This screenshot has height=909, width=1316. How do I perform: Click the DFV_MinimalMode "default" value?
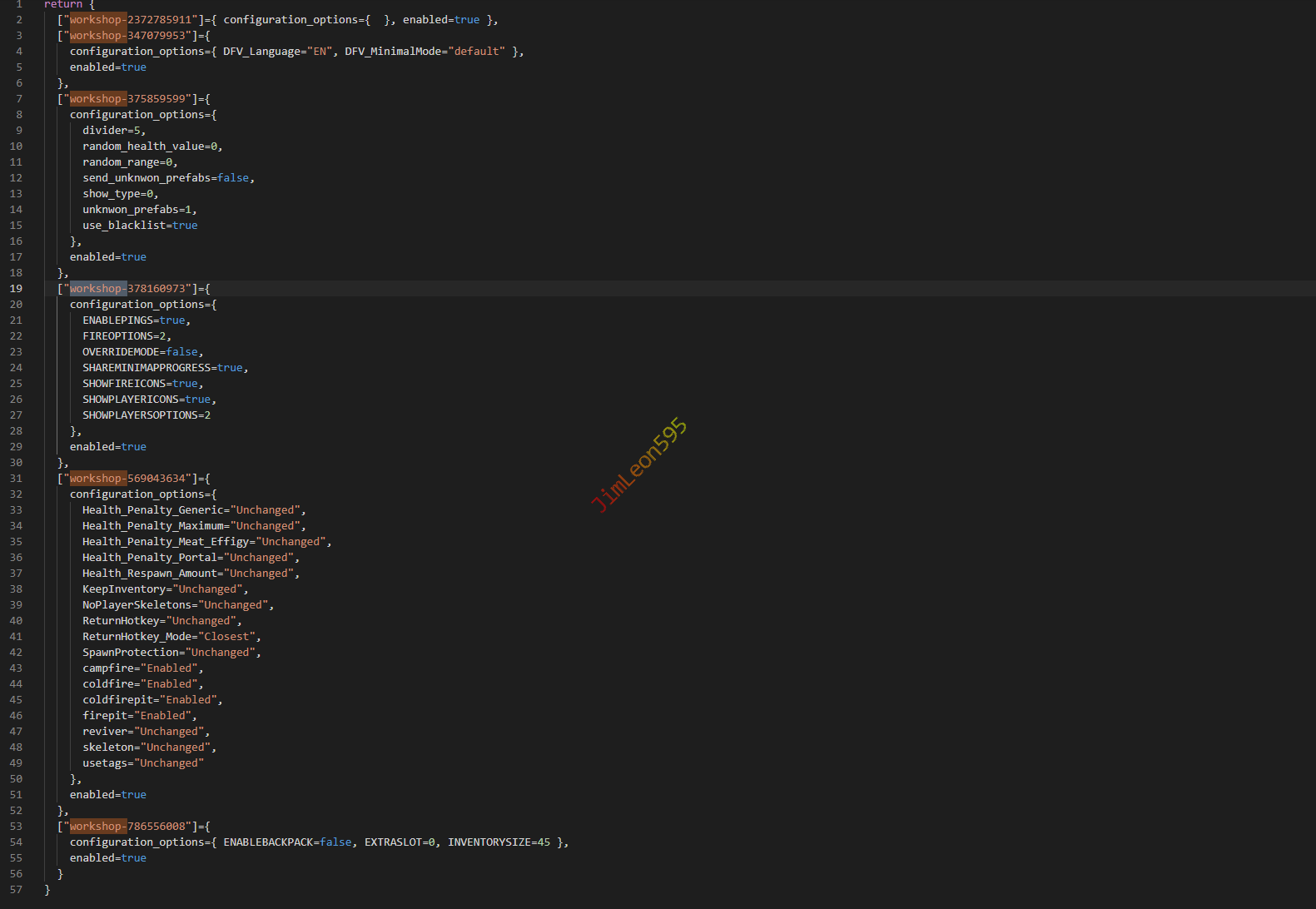pos(476,52)
